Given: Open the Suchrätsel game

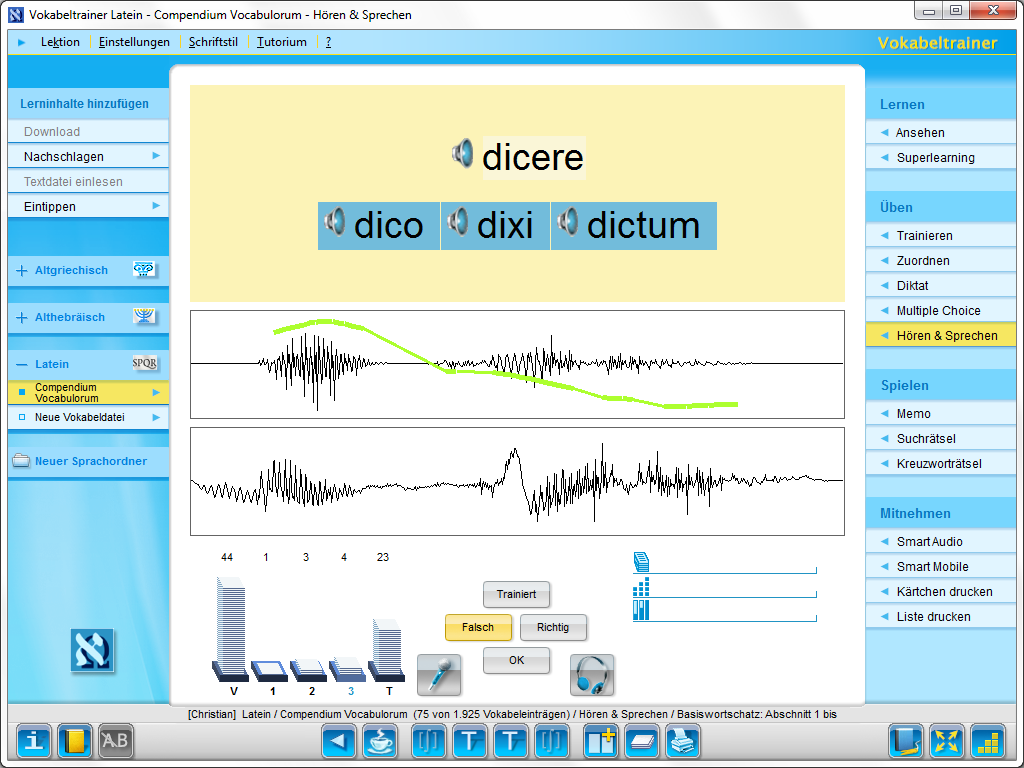Looking at the screenshot, I should pos(940,439).
